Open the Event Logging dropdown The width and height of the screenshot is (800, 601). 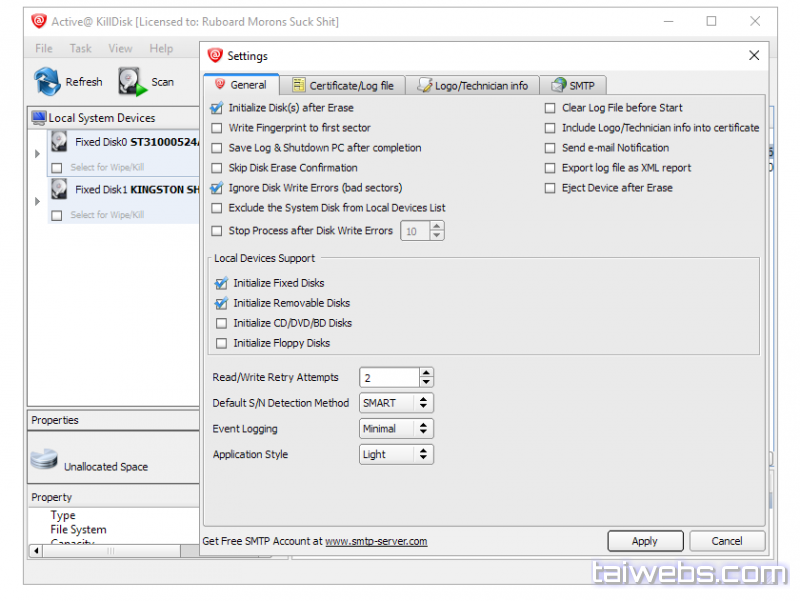[x=396, y=429]
